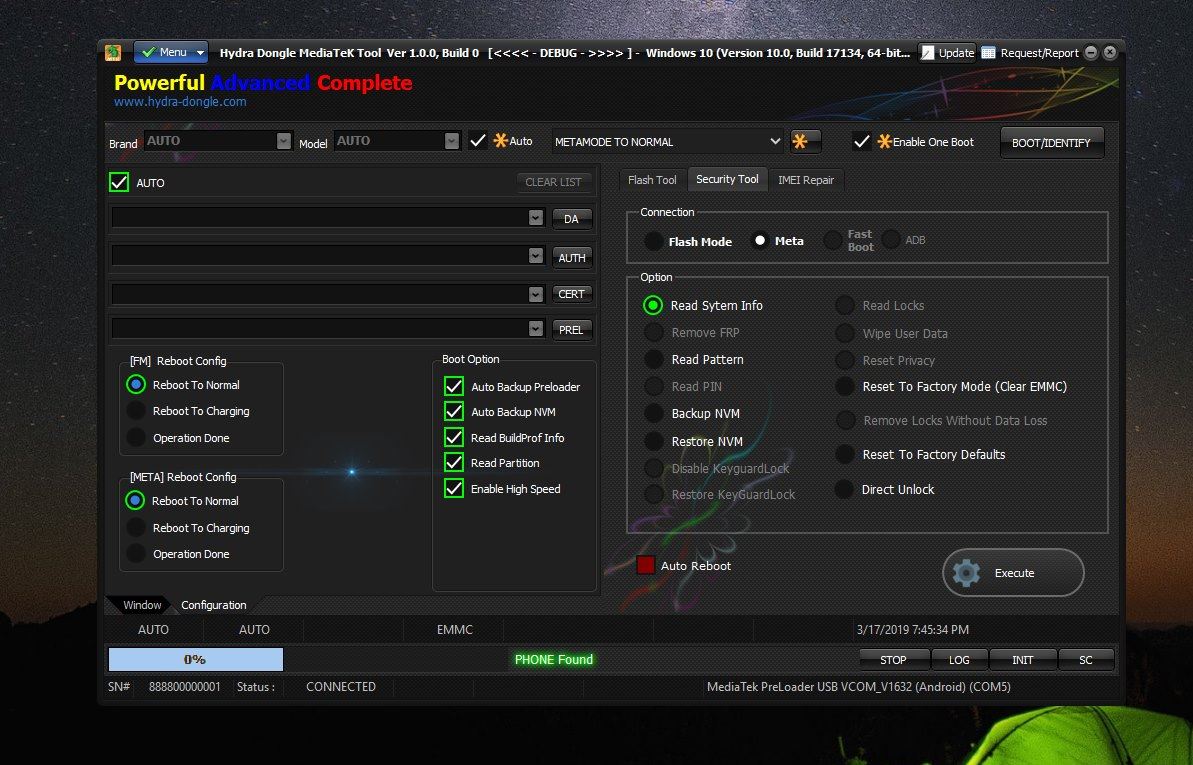1193x765 pixels.
Task: Uncheck Auto Backup Preloader
Action: [x=454, y=386]
